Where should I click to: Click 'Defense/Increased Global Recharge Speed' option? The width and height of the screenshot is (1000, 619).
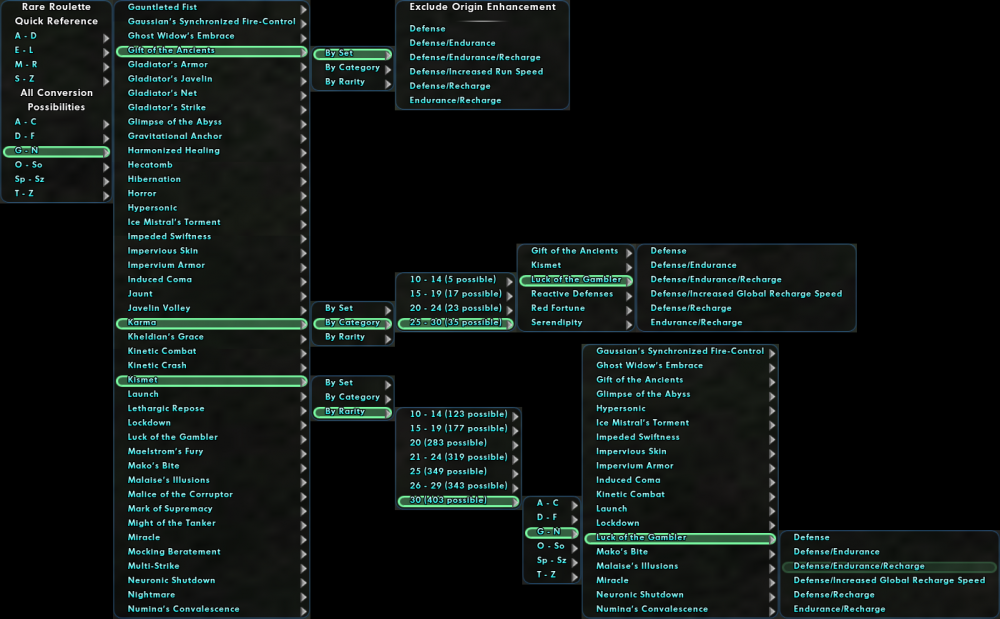point(746,293)
